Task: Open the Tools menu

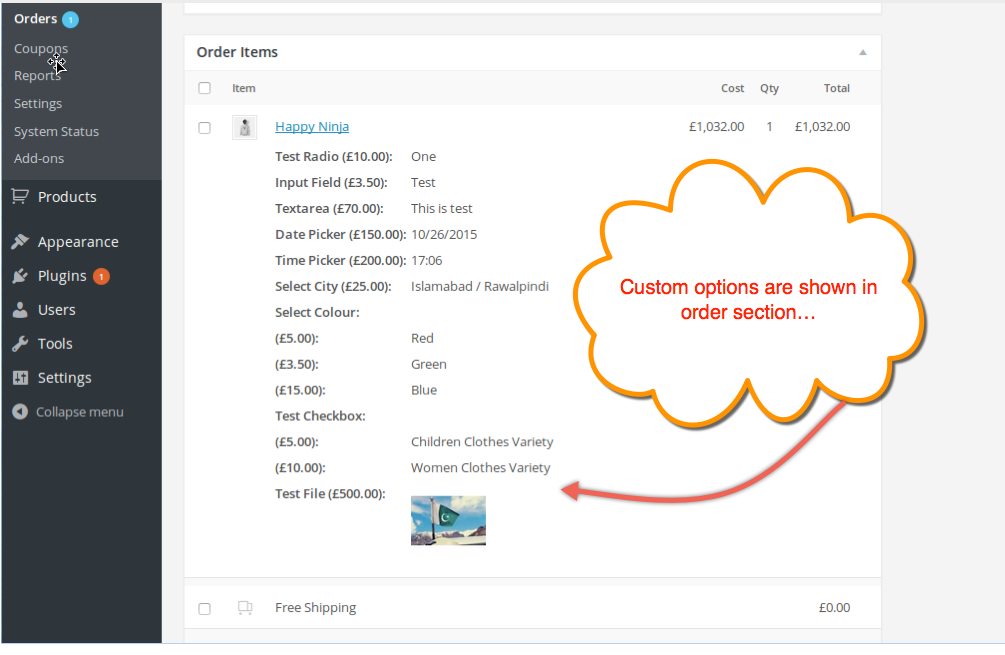Action: coord(55,344)
